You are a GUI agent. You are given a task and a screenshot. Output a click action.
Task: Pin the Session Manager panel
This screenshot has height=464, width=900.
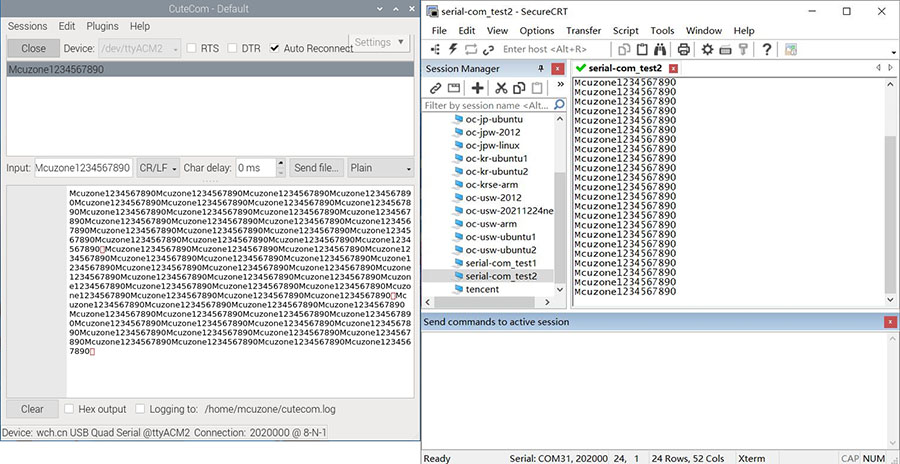click(541, 69)
